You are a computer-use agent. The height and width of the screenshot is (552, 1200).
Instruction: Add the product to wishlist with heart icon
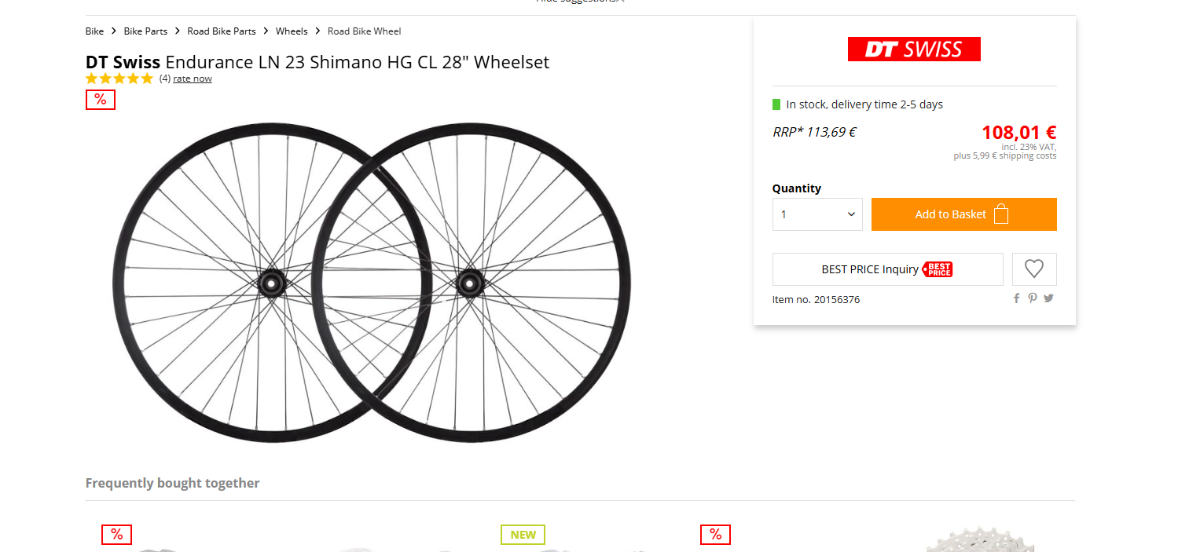pyautogui.click(x=1034, y=269)
